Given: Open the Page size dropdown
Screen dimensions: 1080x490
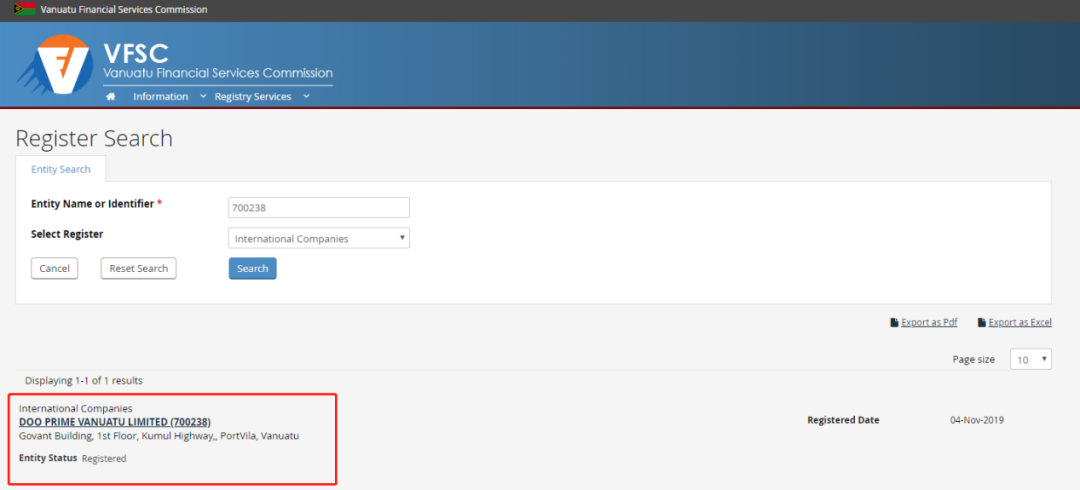Looking at the screenshot, I should coord(1030,359).
